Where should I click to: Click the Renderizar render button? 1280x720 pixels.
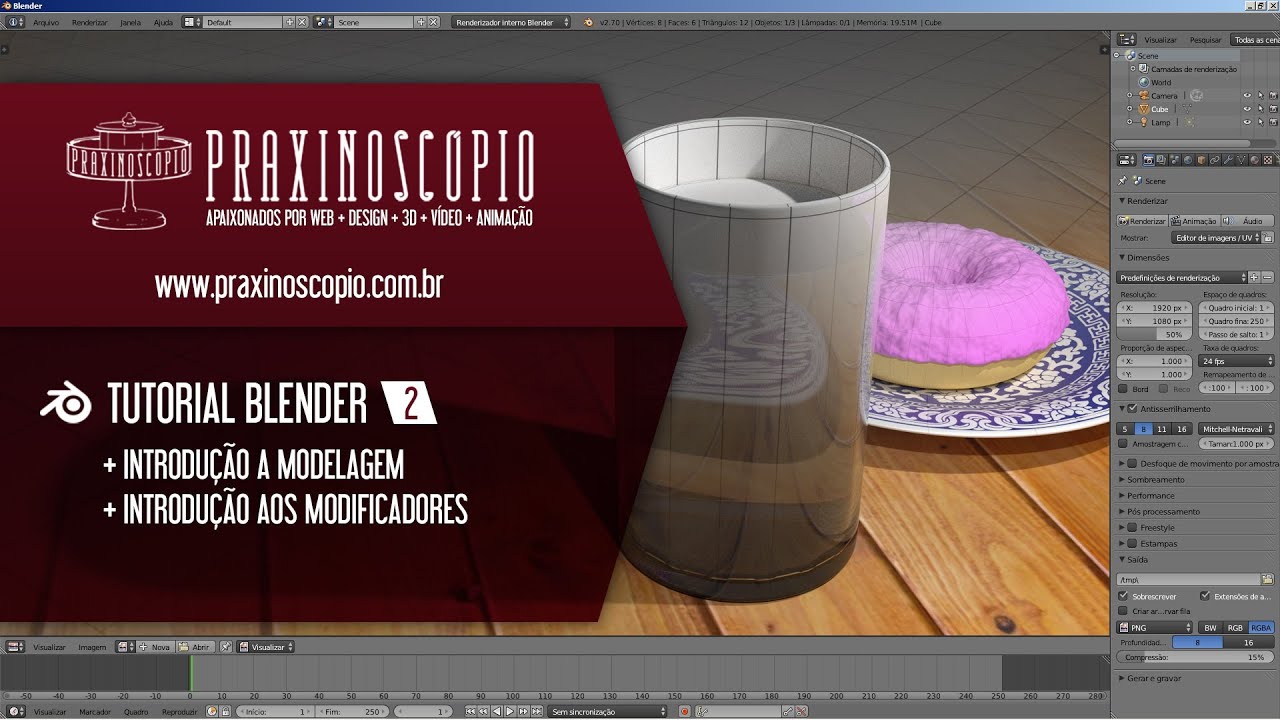1142,221
